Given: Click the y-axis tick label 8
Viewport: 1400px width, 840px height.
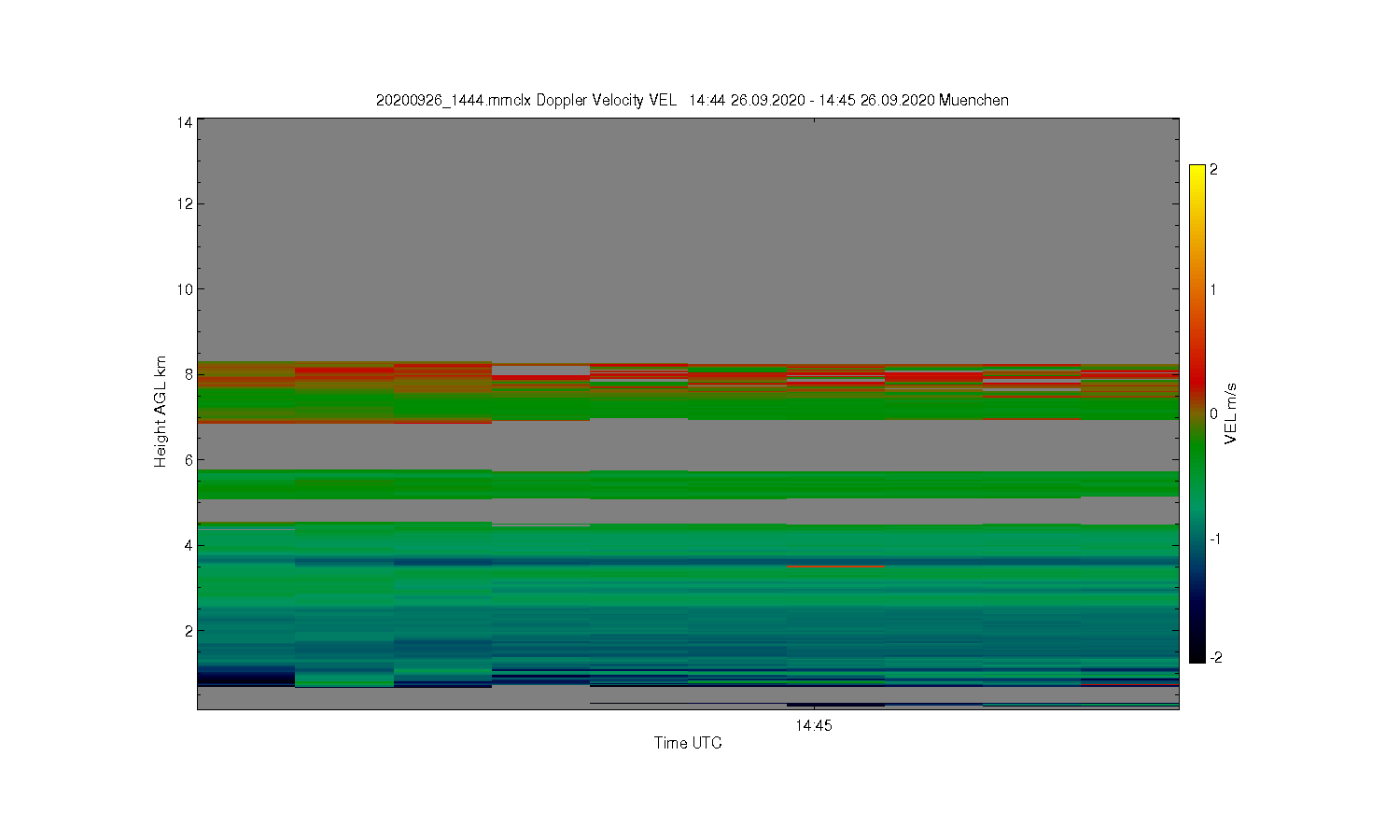Looking at the screenshot, I should point(189,374).
